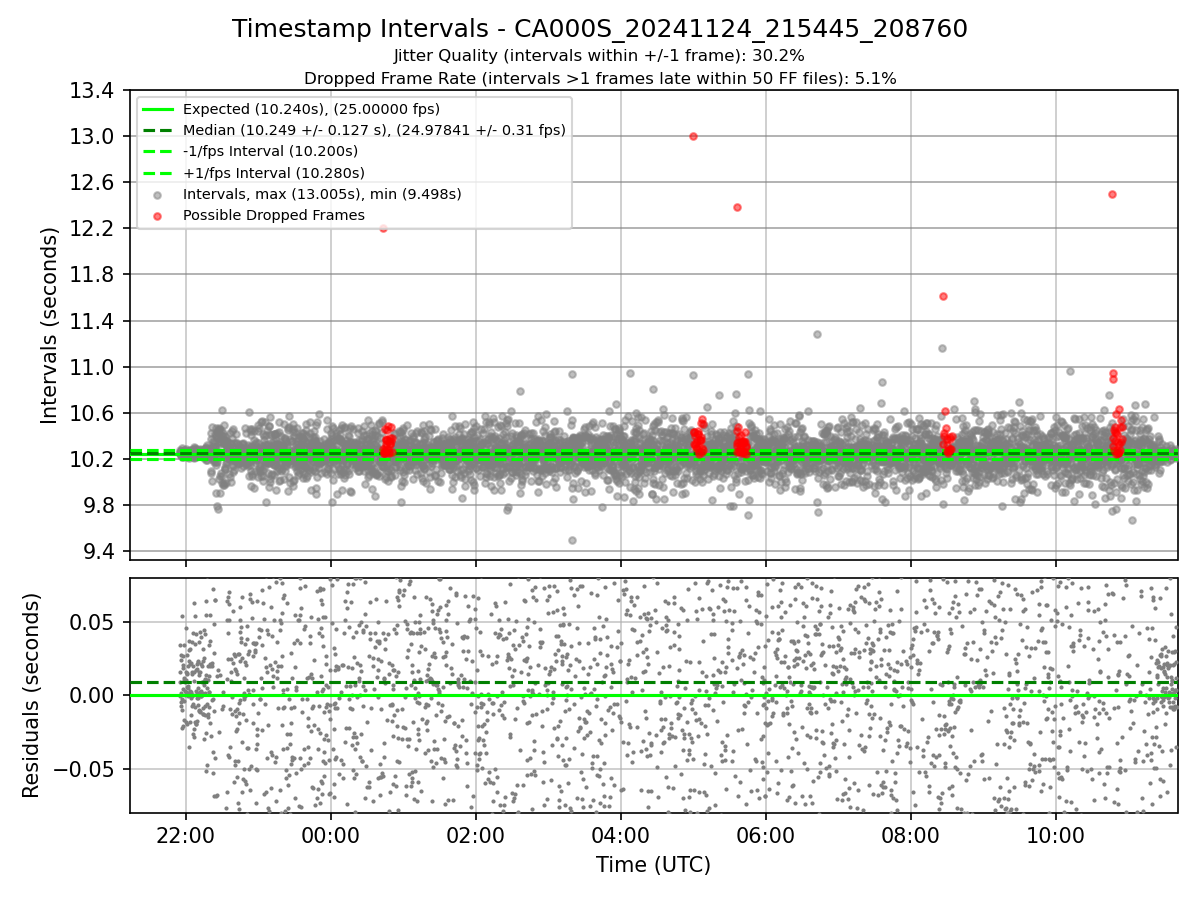Image resolution: width=1200 pixels, height=900 pixels.
Task: Click the lowest gray interval point near 9.5 seconds
Action: 572,540
